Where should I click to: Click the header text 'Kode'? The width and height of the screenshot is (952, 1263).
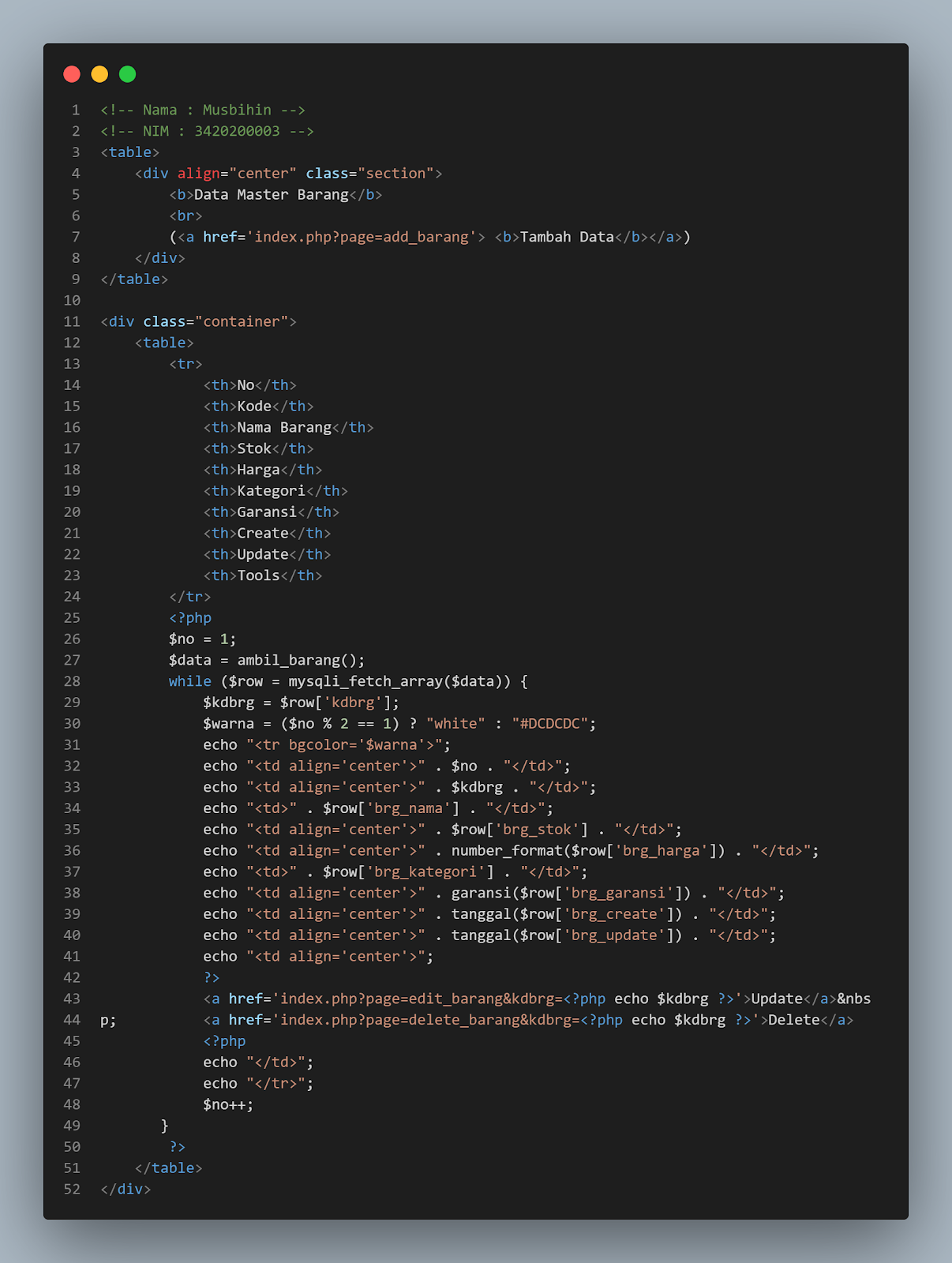pyautogui.click(x=254, y=406)
